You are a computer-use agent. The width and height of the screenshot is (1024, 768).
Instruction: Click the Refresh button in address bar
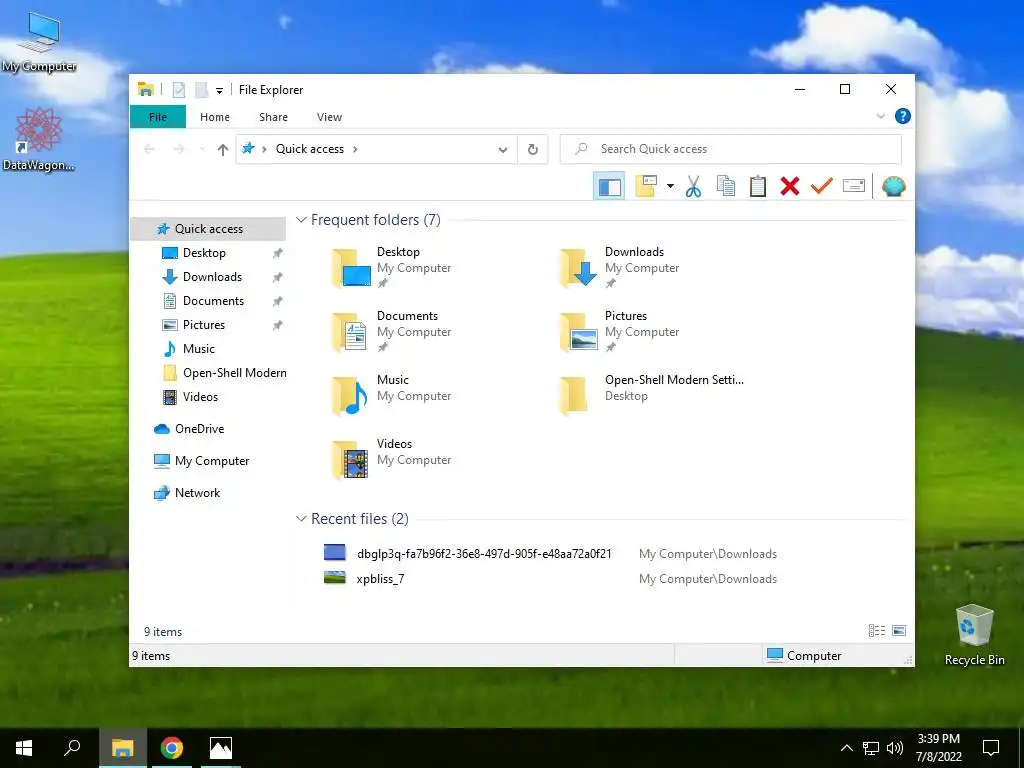point(532,150)
